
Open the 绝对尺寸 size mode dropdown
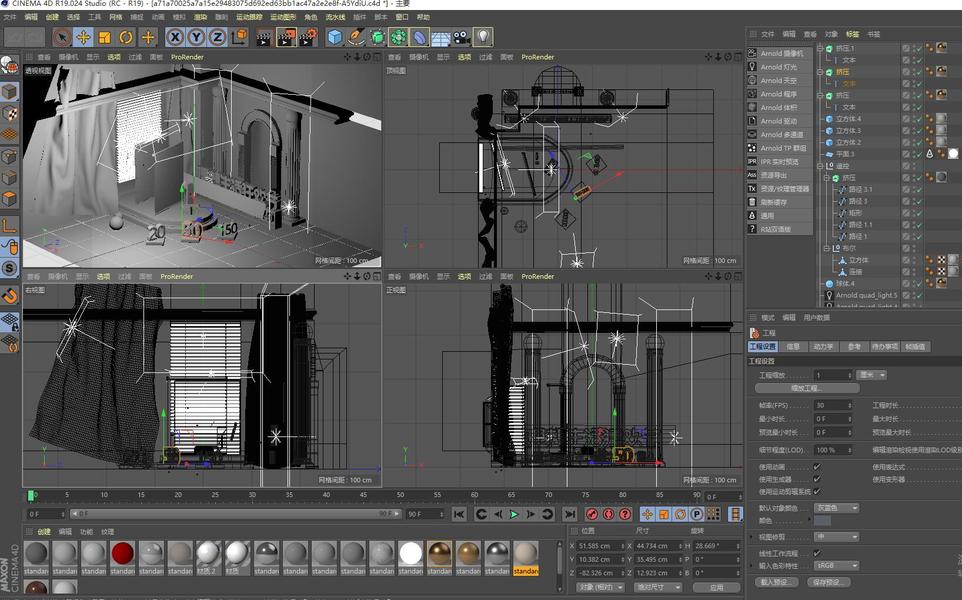coord(658,587)
